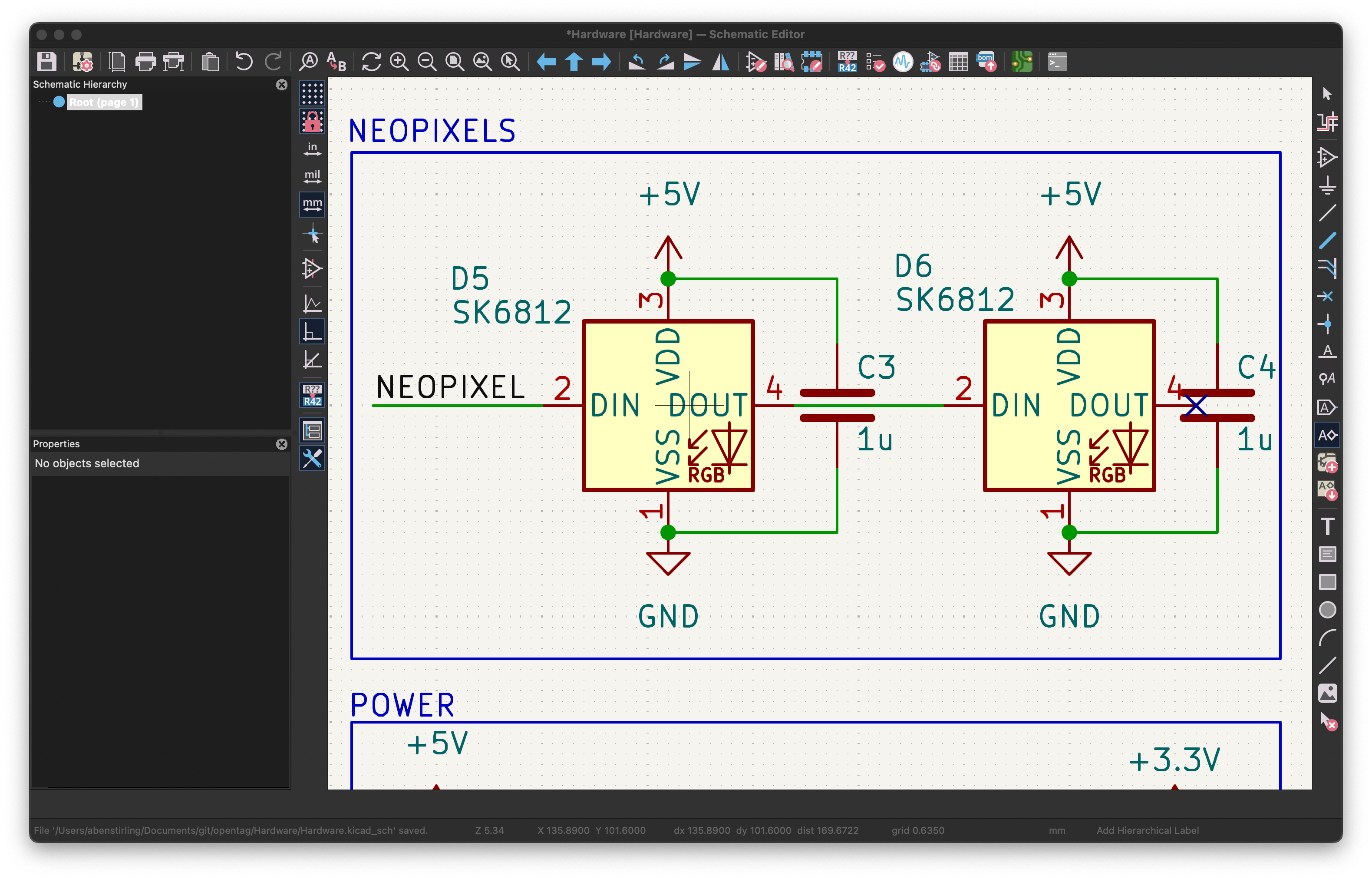The image size is (1372, 879).
Task: Close the Properties panel
Action: point(282,444)
